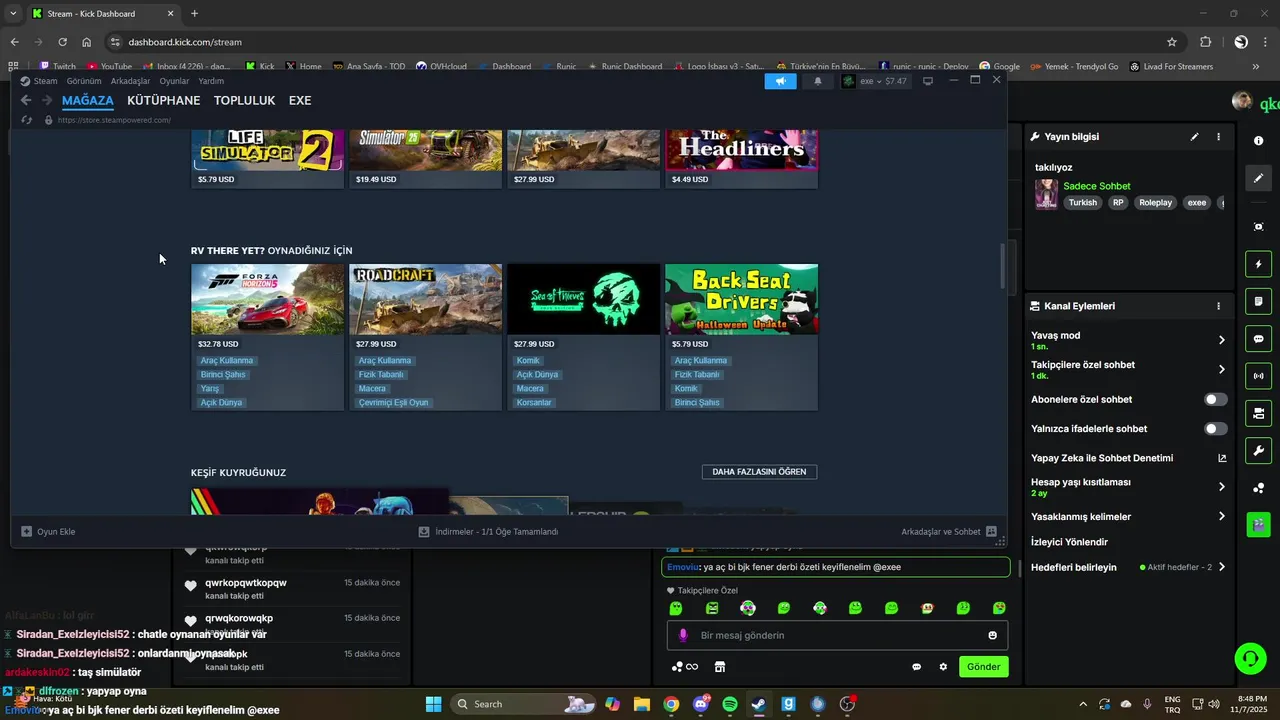The image size is (1280, 720).
Task: Open Back Seat Drivers game card
Action: click(741, 337)
